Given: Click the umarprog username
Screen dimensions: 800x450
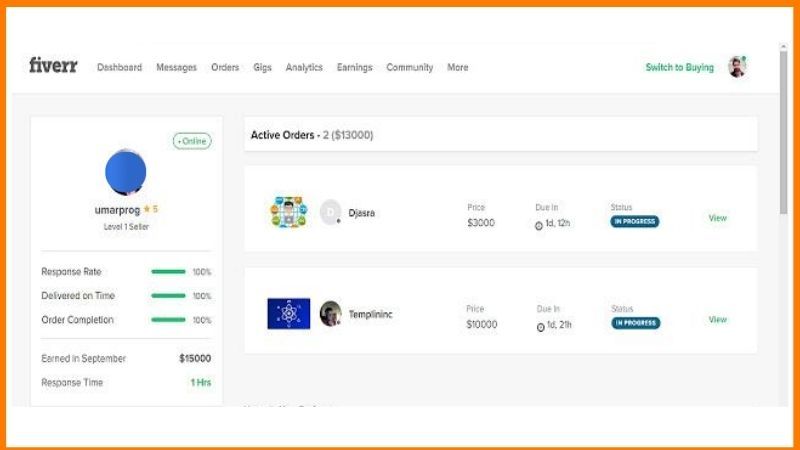Looking at the screenshot, I should (117, 210).
